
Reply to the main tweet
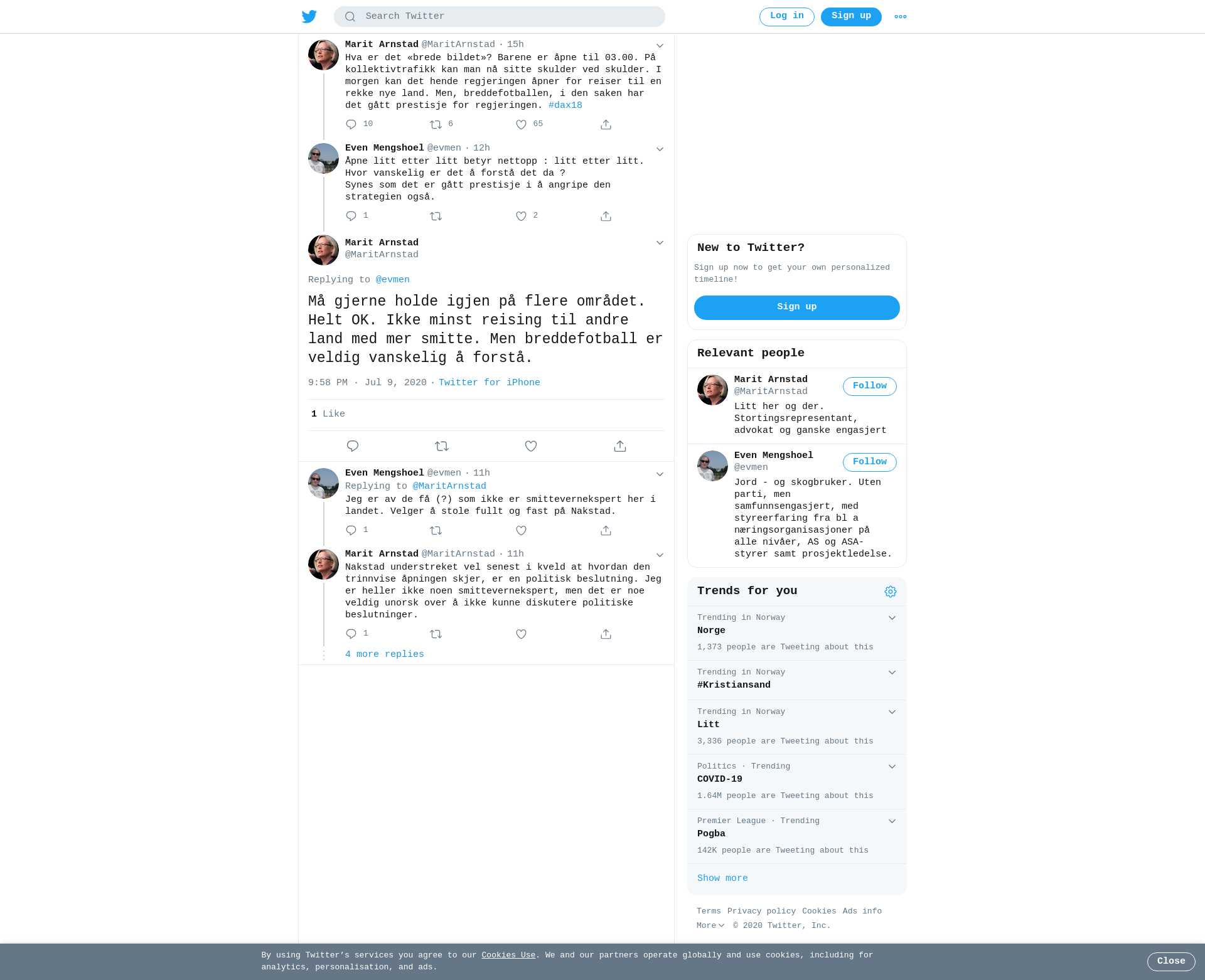click(x=353, y=446)
